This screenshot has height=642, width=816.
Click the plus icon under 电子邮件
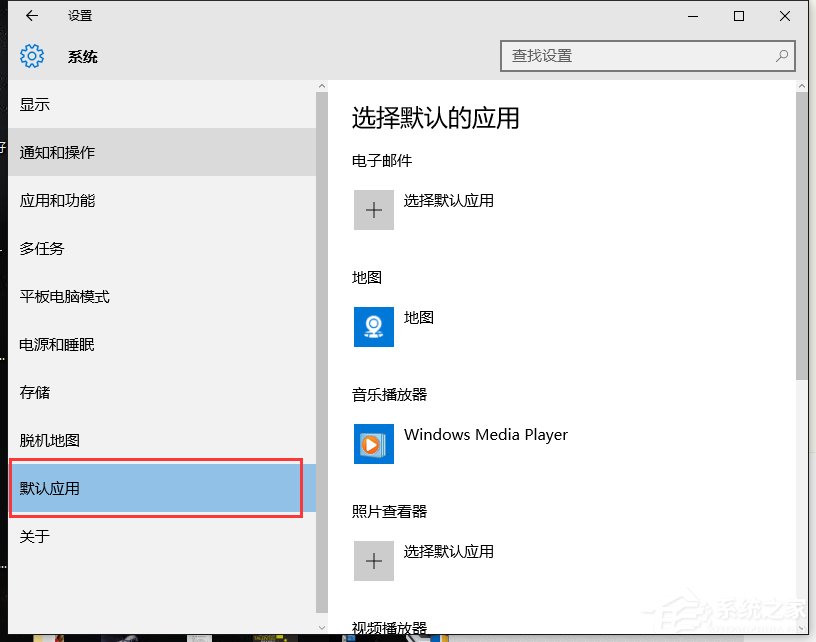click(373, 210)
